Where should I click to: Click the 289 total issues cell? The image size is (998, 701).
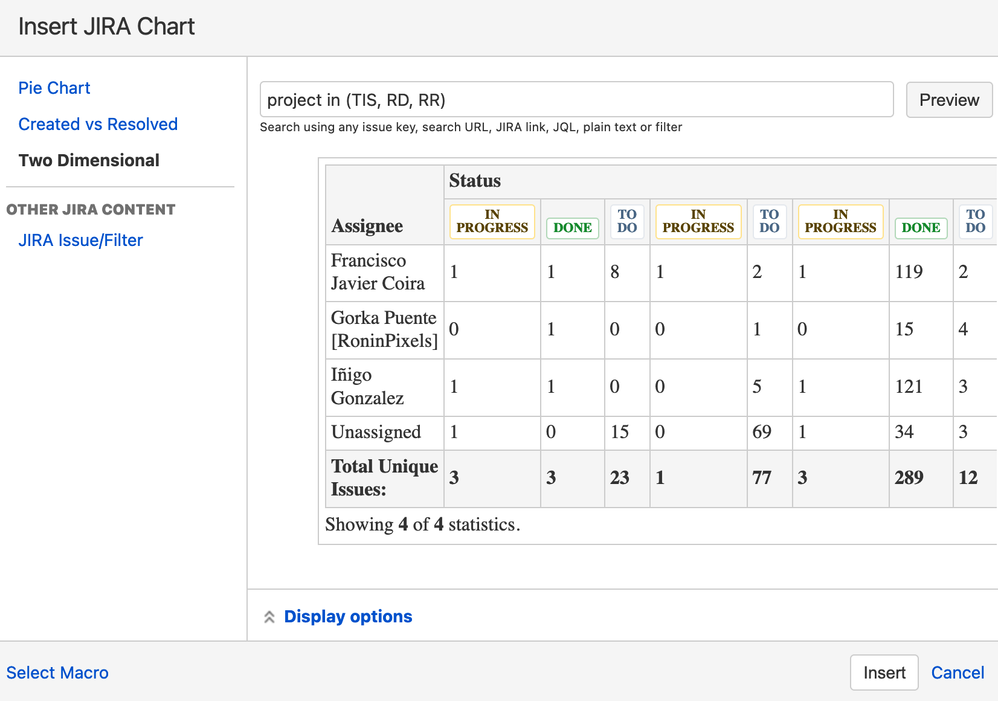coord(909,478)
